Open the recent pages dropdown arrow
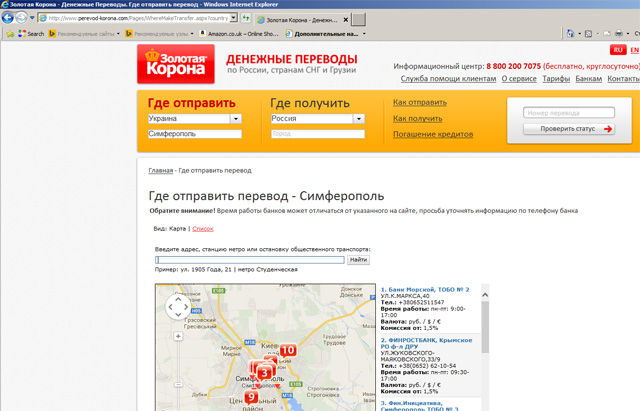640x411 pixels. click(32, 18)
